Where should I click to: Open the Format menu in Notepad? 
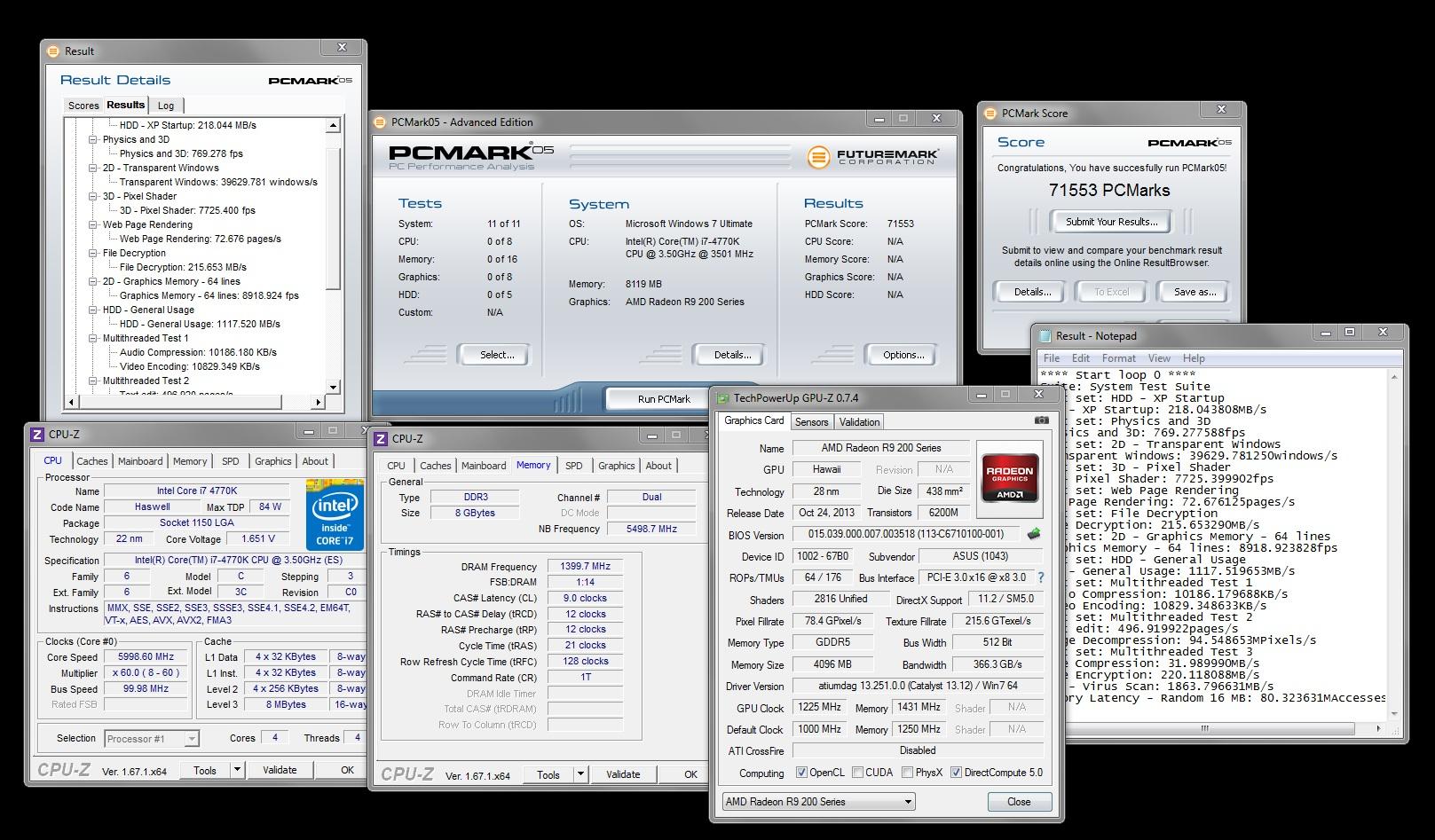pos(1118,358)
